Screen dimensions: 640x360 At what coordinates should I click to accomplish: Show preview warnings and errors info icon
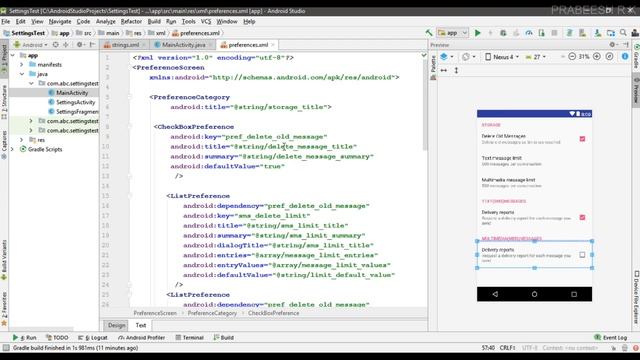pyautogui.click(x=625, y=57)
